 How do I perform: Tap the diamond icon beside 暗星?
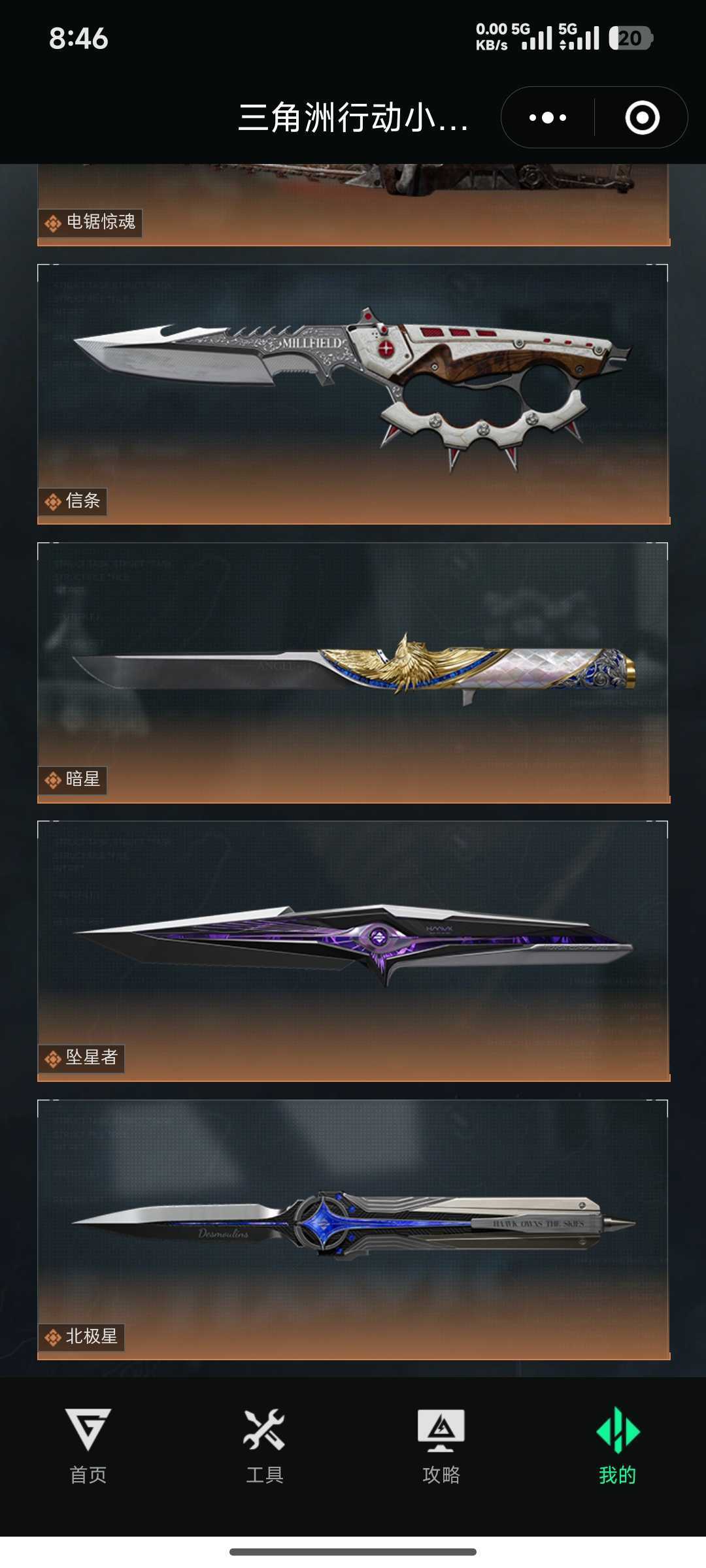tap(53, 780)
